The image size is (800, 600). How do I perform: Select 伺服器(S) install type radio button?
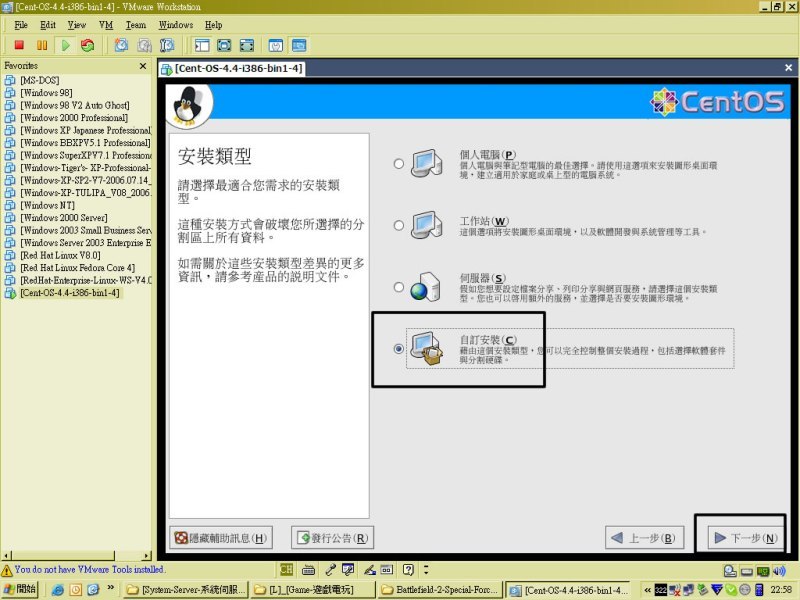pos(399,287)
